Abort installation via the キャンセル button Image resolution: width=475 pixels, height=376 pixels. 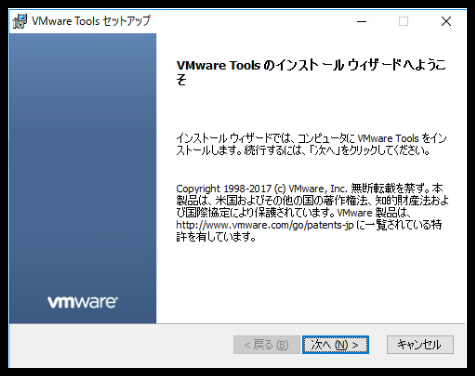(x=420, y=345)
